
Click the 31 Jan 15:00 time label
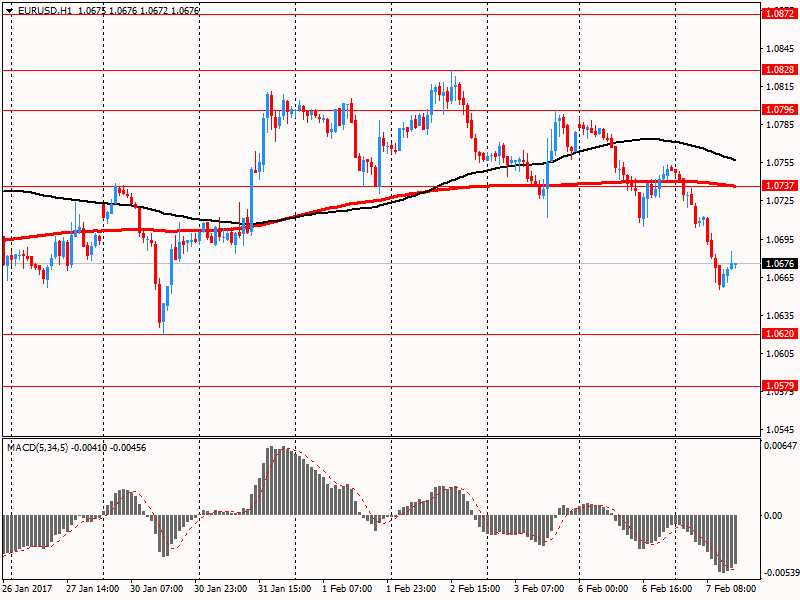tap(284, 590)
